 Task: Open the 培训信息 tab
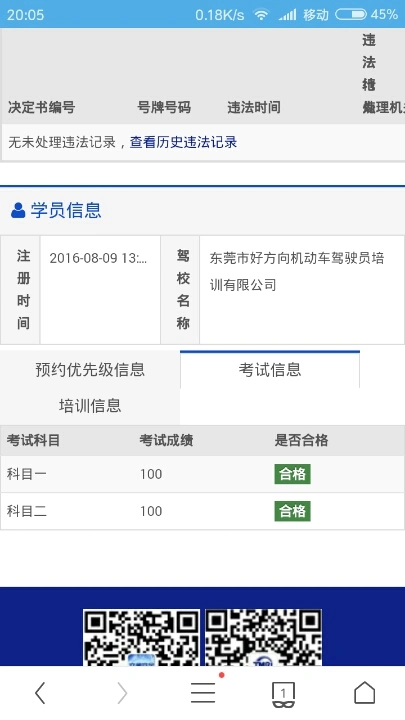(90, 406)
